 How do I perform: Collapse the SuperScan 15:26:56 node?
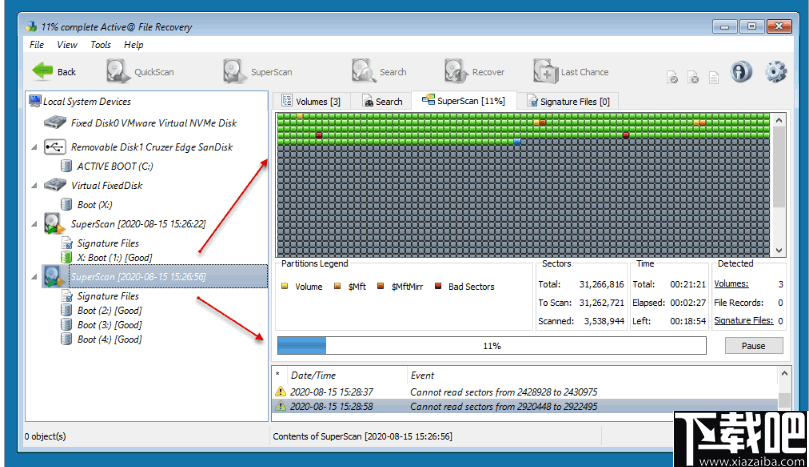34,277
